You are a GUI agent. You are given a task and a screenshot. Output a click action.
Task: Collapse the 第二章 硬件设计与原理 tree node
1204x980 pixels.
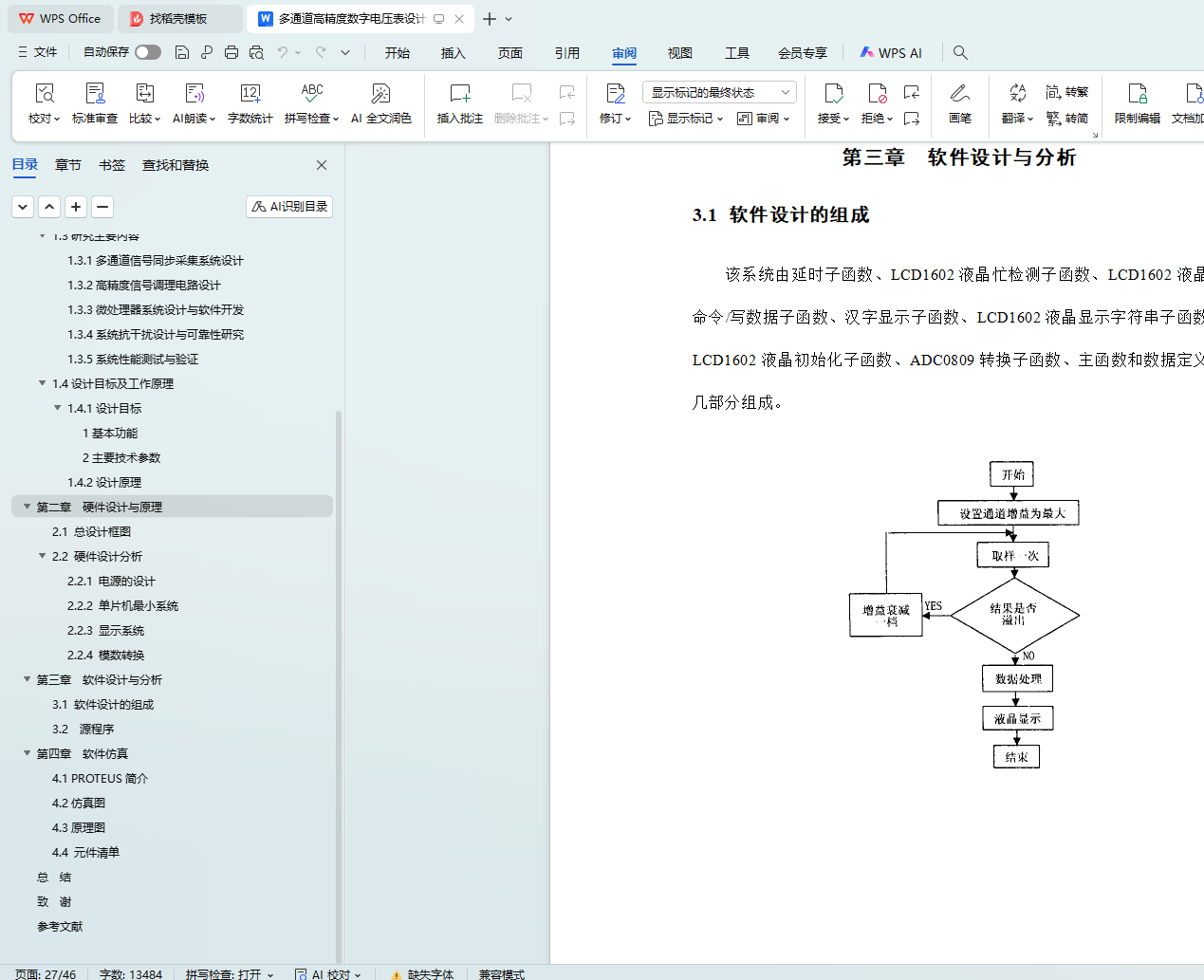[28, 507]
